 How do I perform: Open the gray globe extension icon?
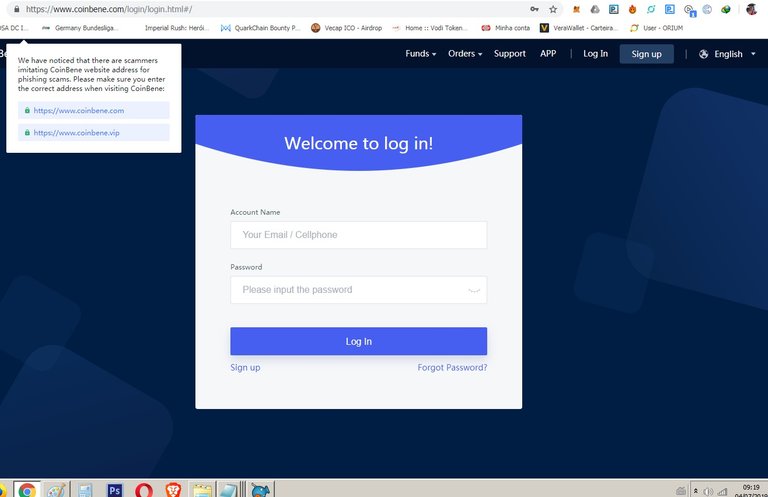pyautogui.click(x=707, y=9)
